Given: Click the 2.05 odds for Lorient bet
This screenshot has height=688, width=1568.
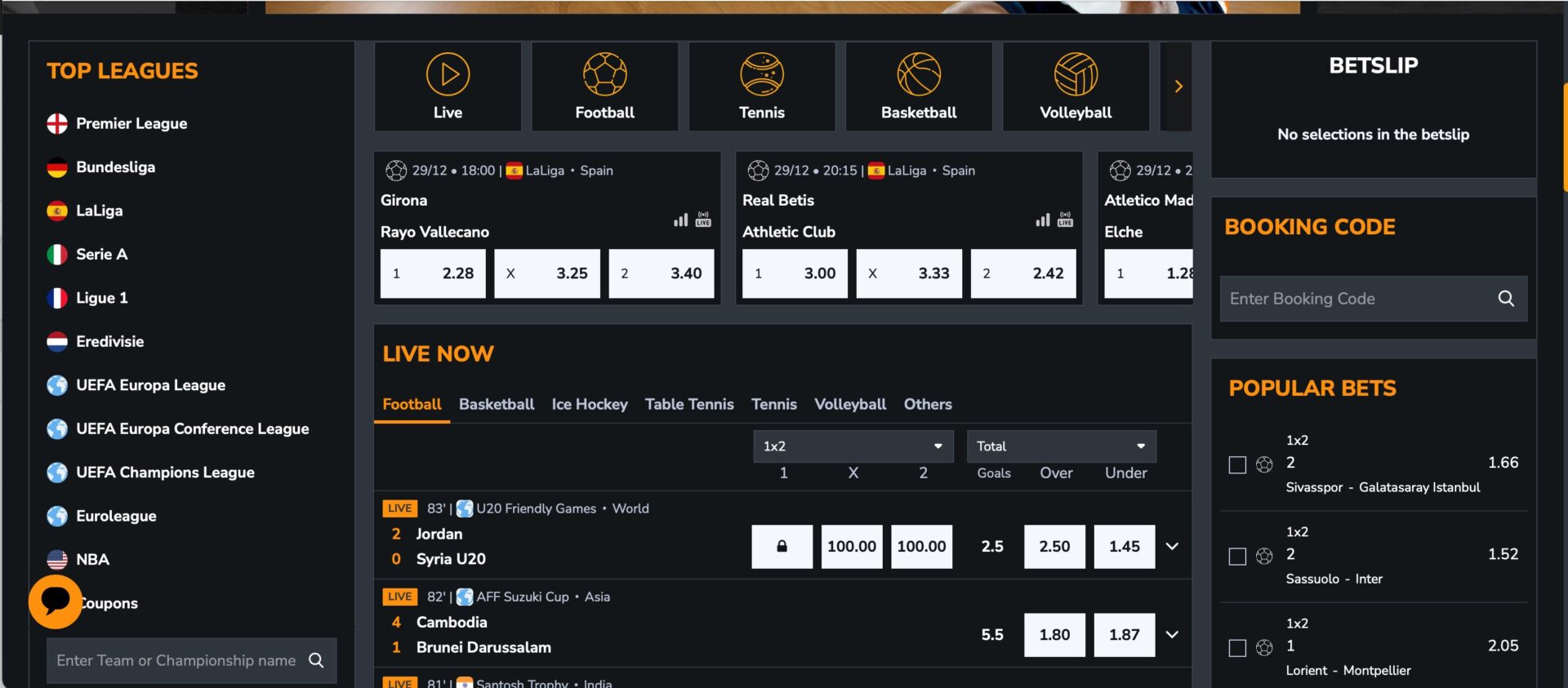Looking at the screenshot, I should coord(1503,646).
